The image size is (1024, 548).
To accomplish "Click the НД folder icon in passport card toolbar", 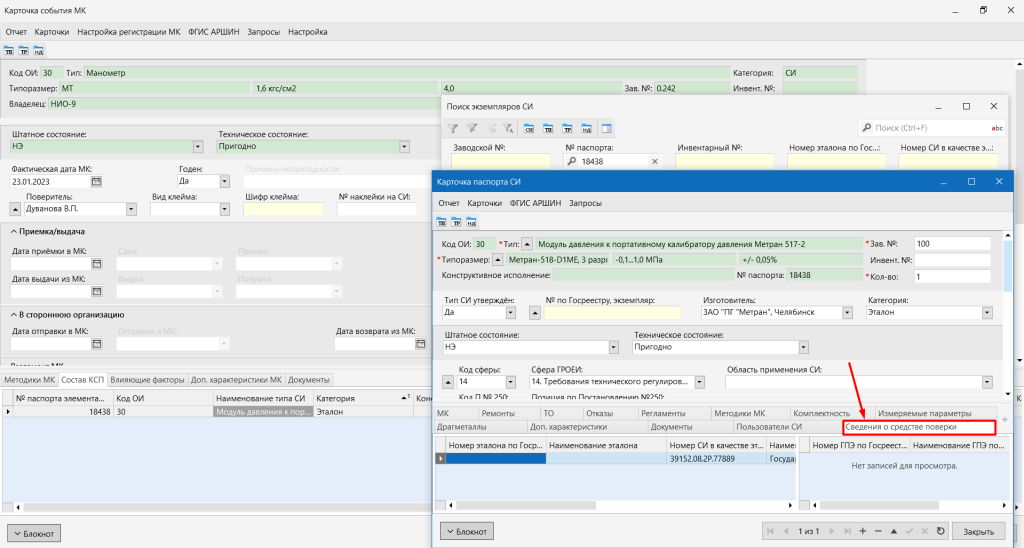I will 472,223.
